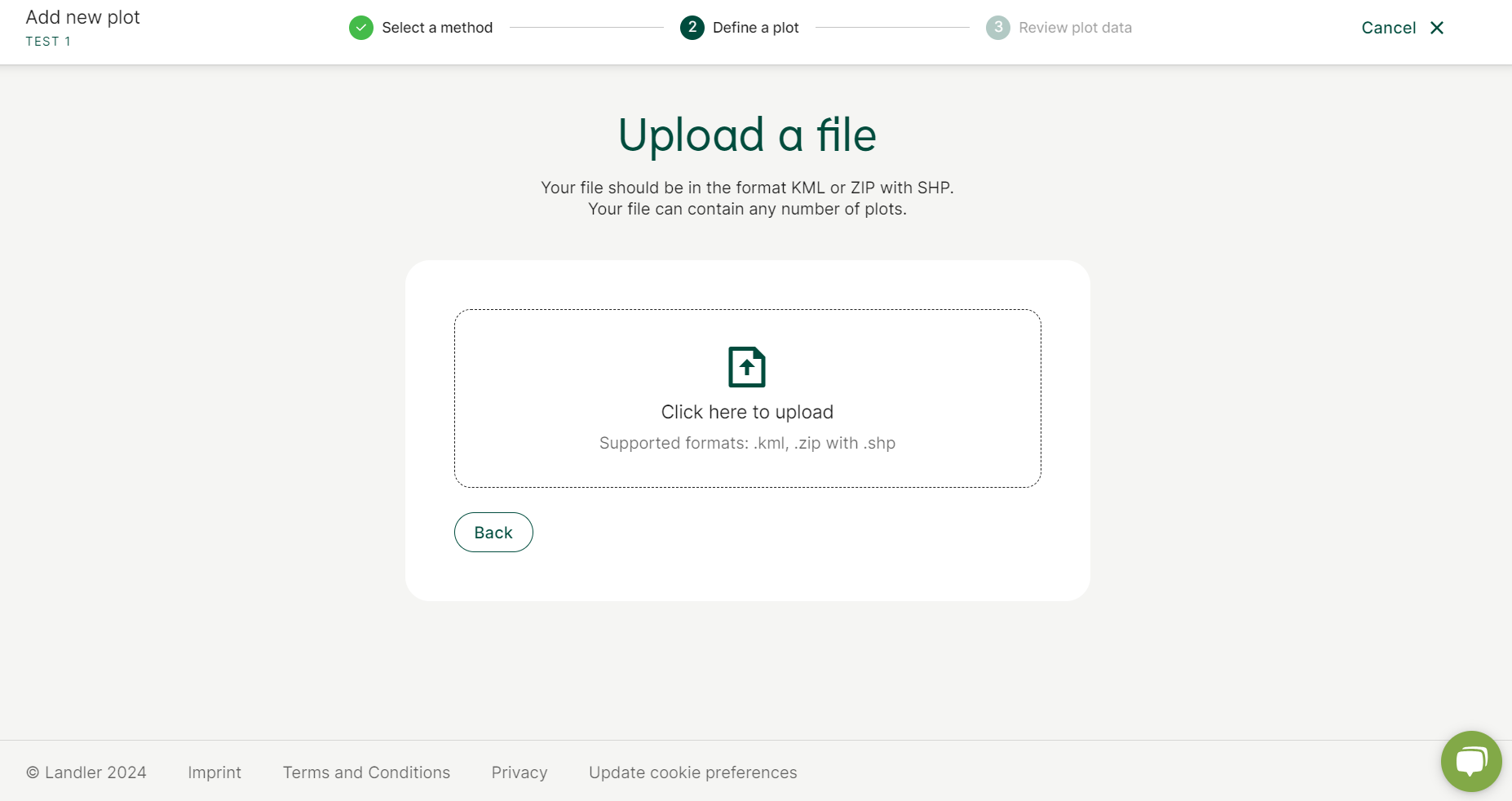This screenshot has height=801, width=1512.
Task: Open the Terms and Conditions link
Action: (366, 772)
